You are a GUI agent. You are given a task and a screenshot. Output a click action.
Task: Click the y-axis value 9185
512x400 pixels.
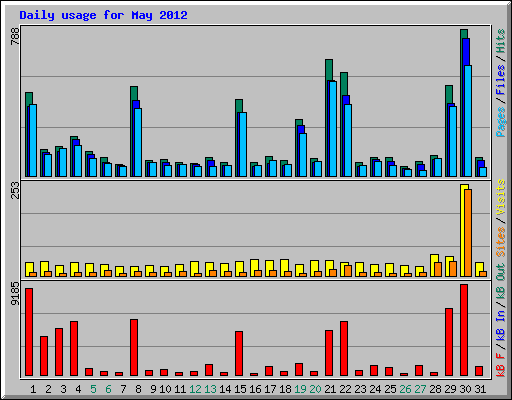coord(15,294)
